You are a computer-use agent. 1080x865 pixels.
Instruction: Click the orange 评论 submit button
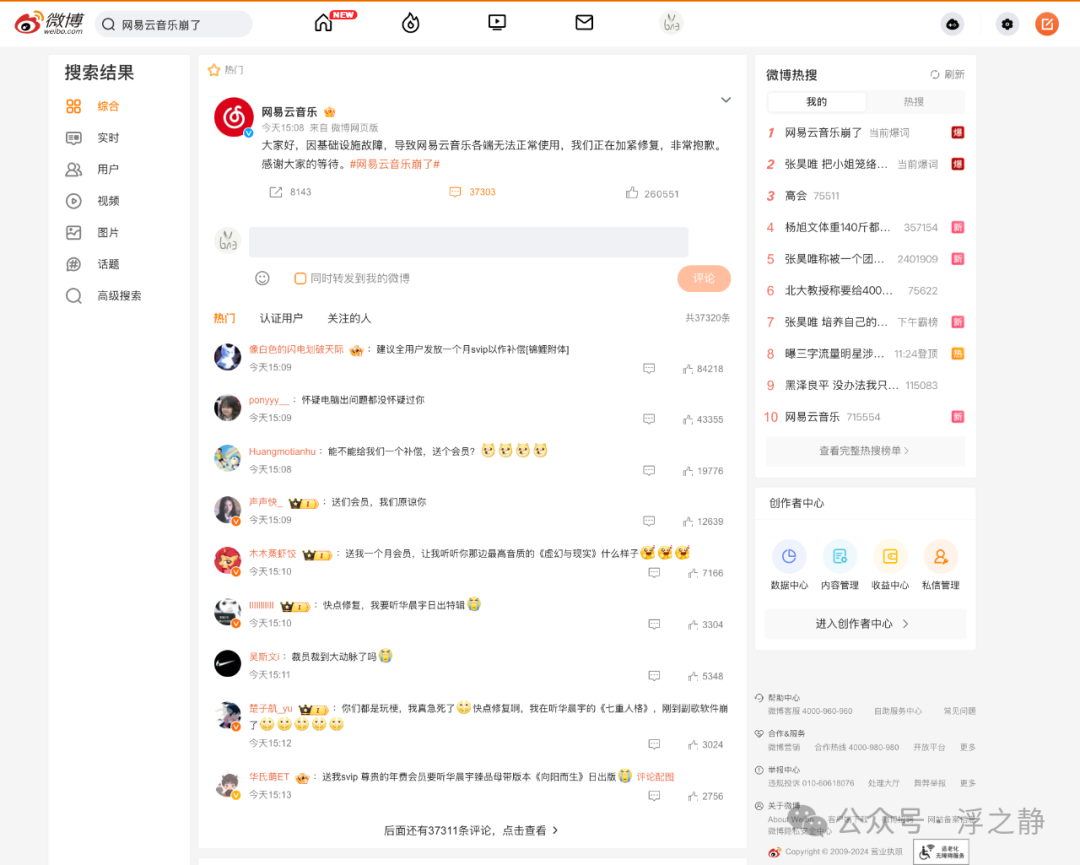click(704, 278)
